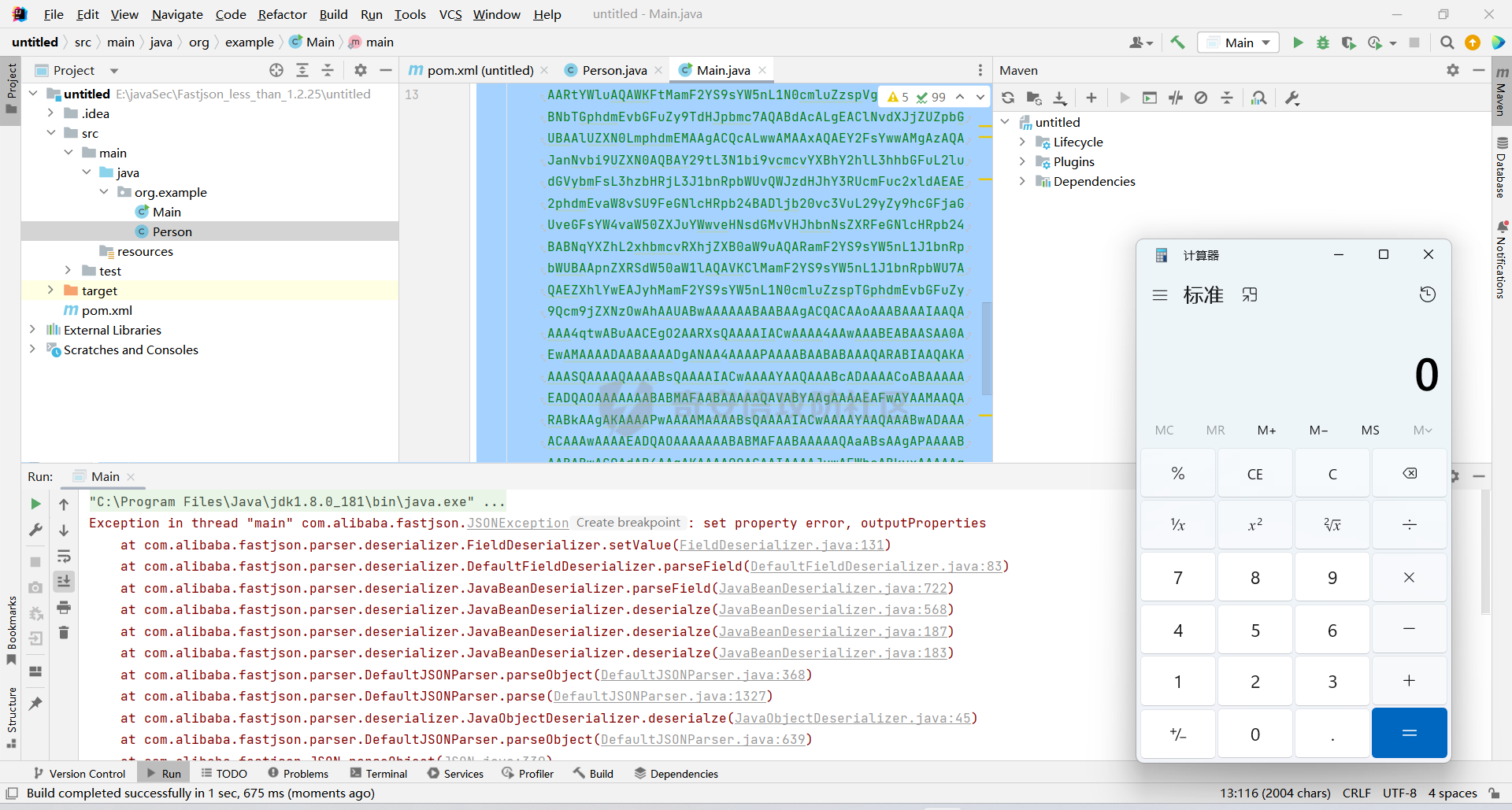Screen dimensions: 1512x810
Task: Switch to Person.java editor tab
Action: (613, 70)
